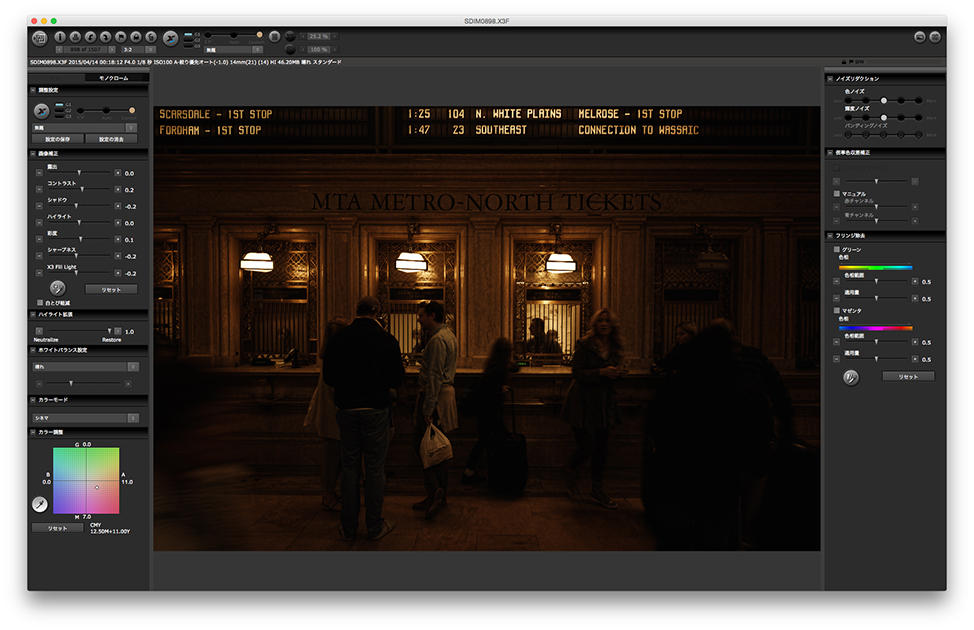Go to the previous image in the toolbar counter
Image resolution: width=974 pixels, height=630 pixels.
pyautogui.click(x=59, y=49)
